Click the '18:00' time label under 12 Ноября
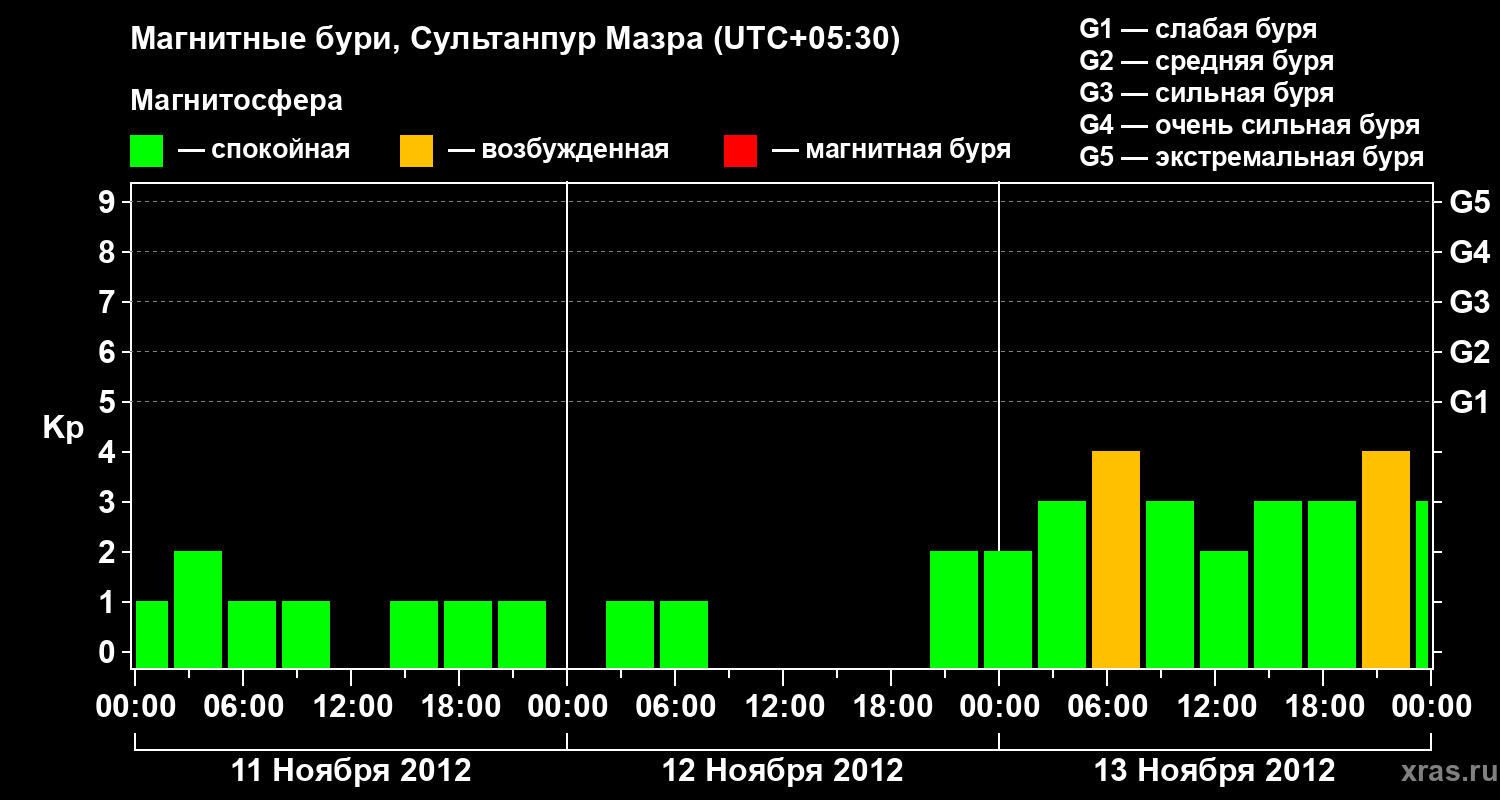Image resolution: width=1500 pixels, height=800 pixels. click(891, 707)
